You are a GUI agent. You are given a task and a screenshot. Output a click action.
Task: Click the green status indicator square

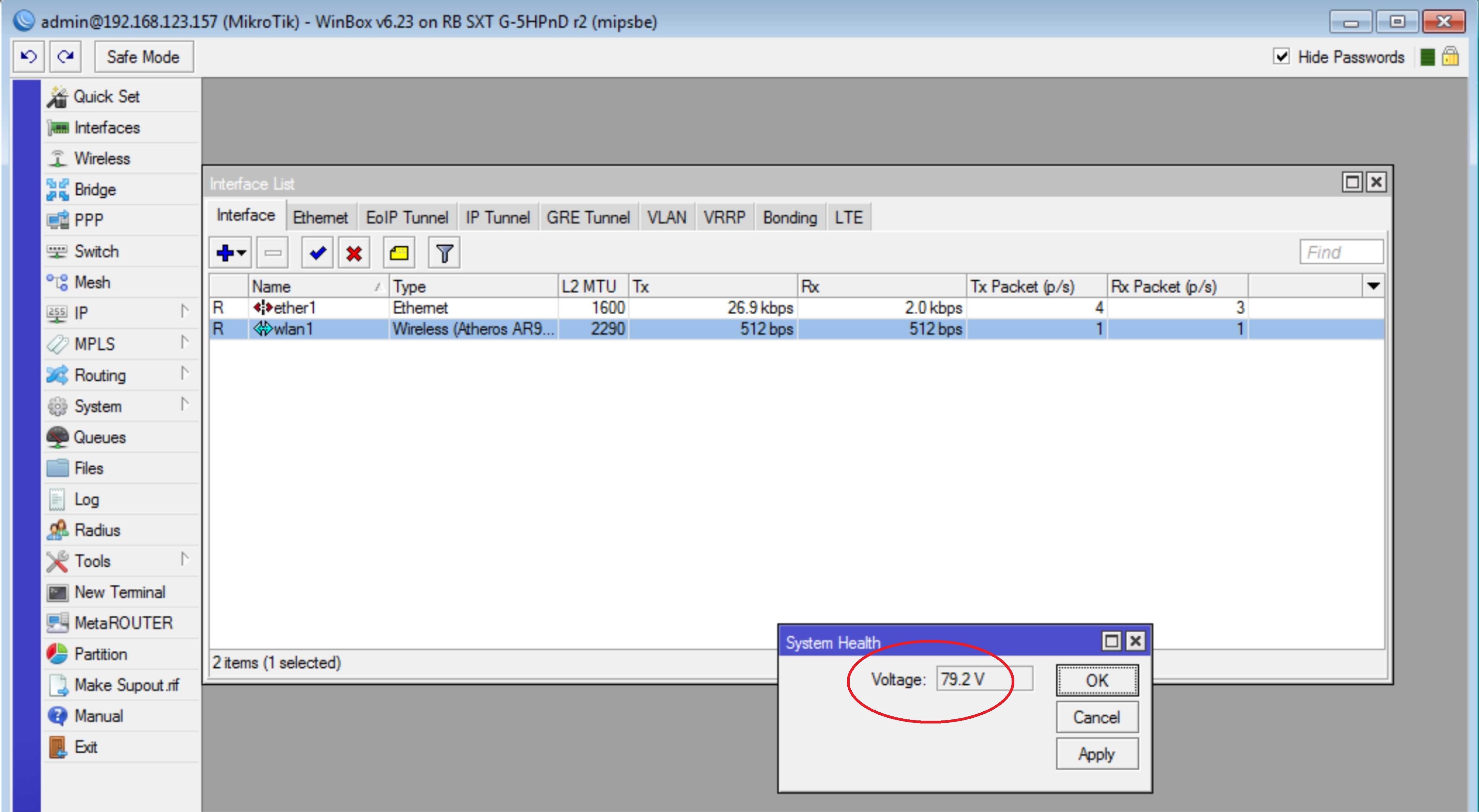pos(1427,57)
